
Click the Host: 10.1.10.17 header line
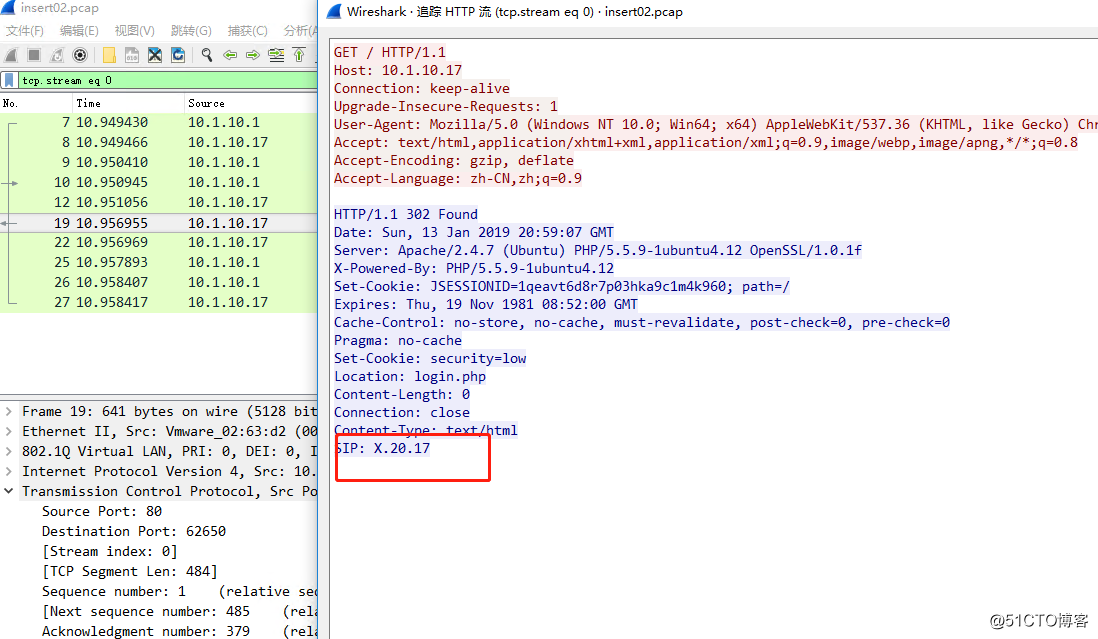click(398, 71)
